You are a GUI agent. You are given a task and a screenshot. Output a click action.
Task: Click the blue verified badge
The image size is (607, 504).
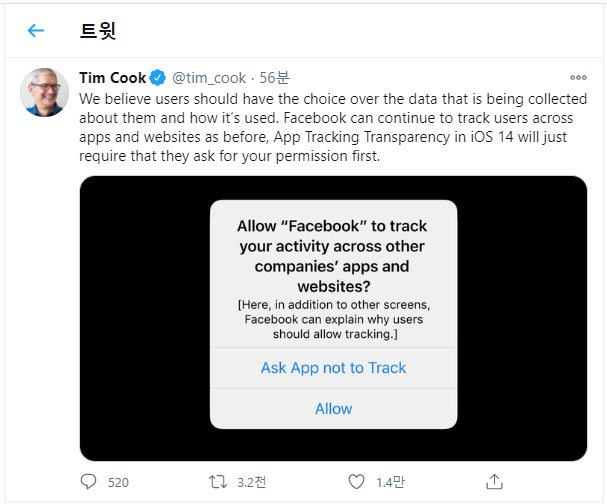(x=158, y=78)
